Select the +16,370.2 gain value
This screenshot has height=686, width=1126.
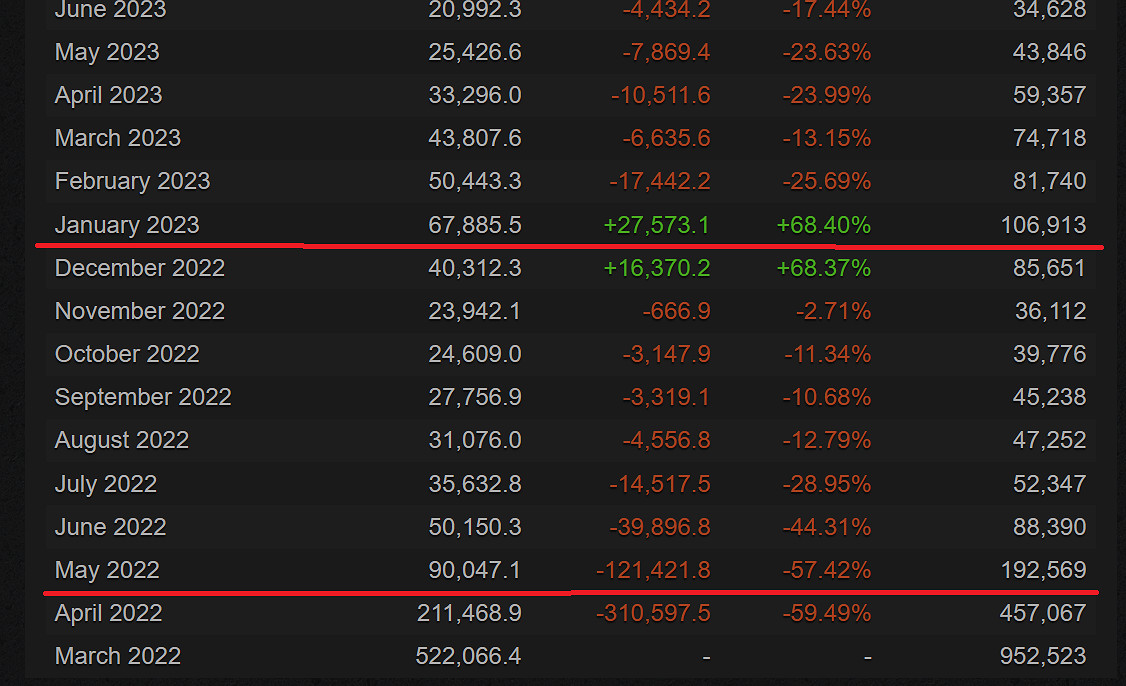pos(656,268)
